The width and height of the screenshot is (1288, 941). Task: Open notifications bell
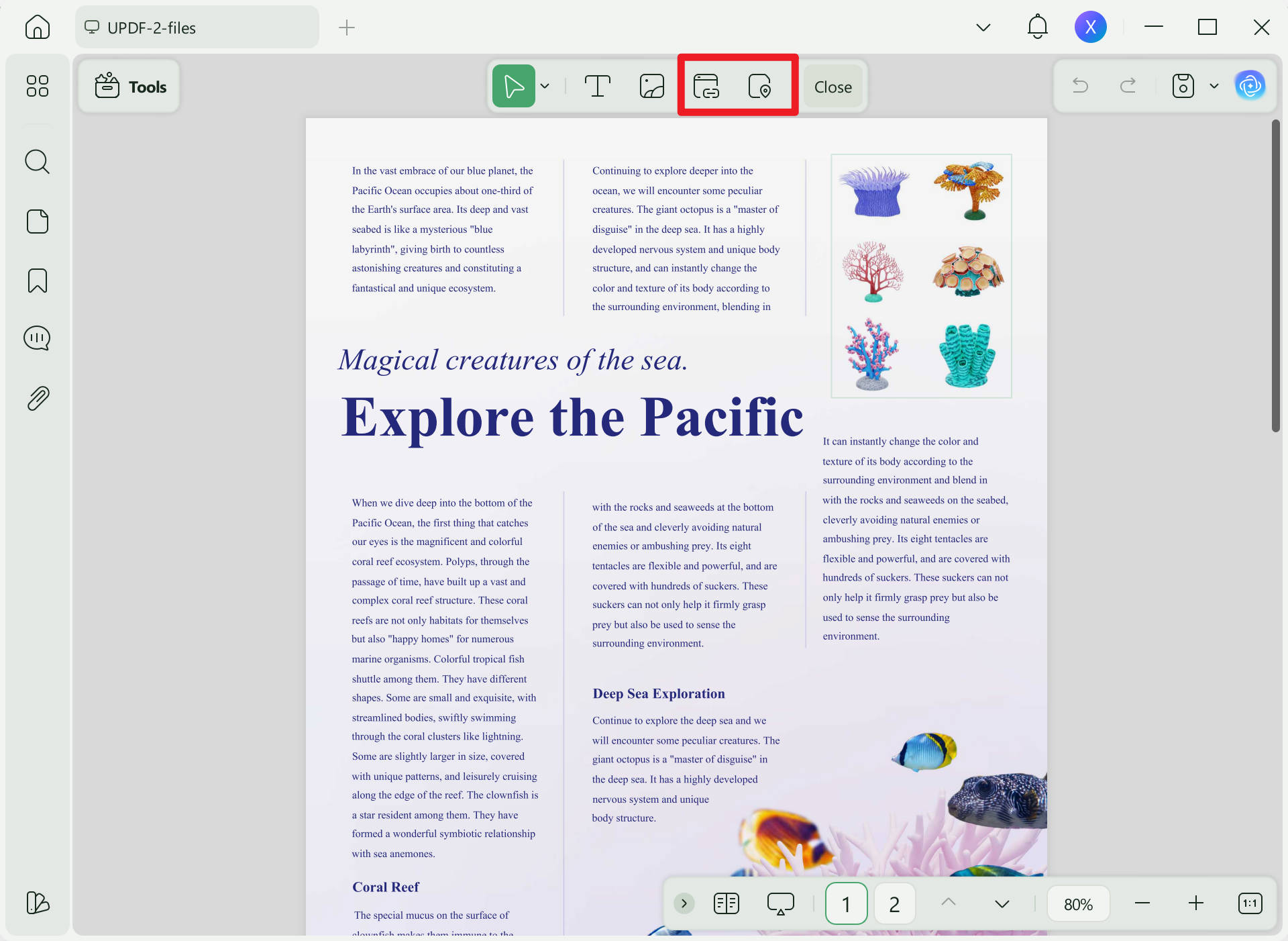coord(1038,27)
